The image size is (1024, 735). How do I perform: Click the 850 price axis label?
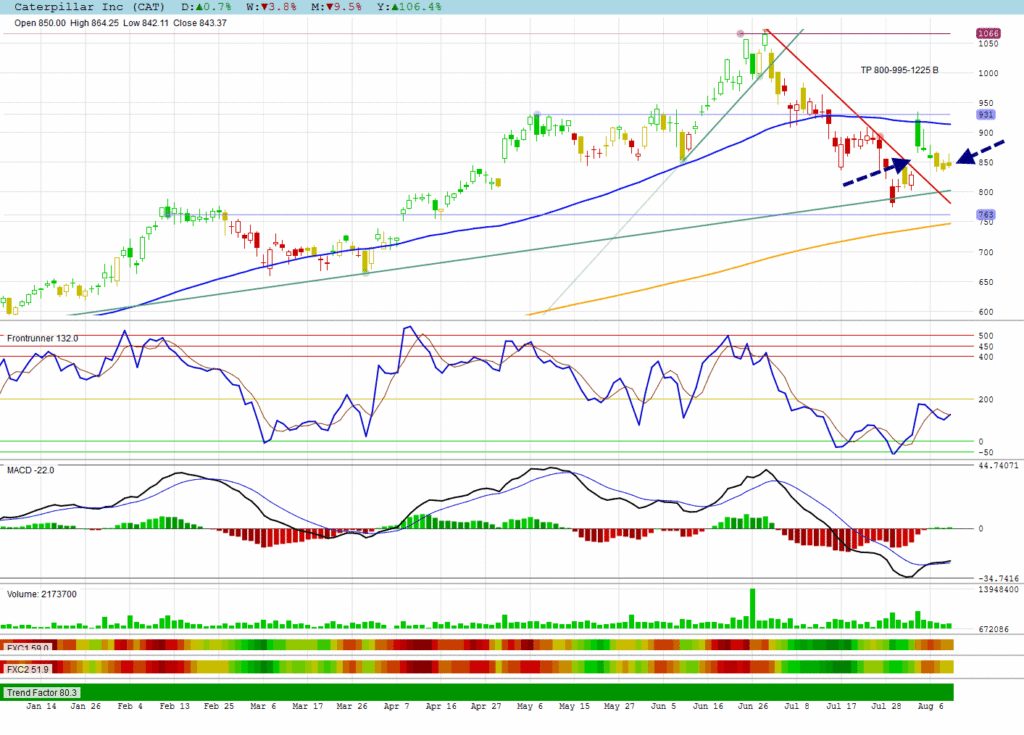point(985,163)
